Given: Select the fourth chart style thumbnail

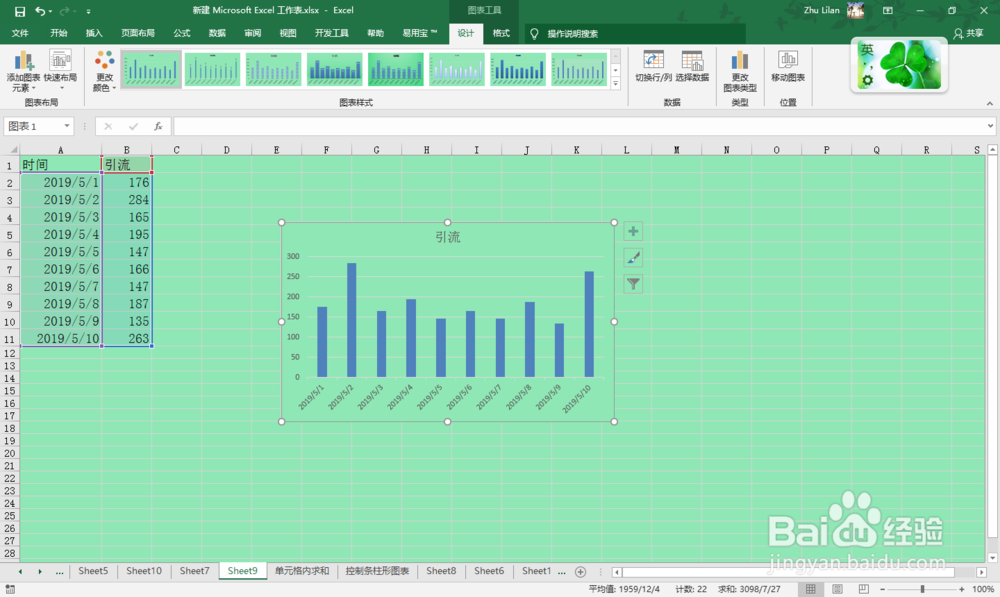Looking at the screenshot, I should (x=335, y=70).
